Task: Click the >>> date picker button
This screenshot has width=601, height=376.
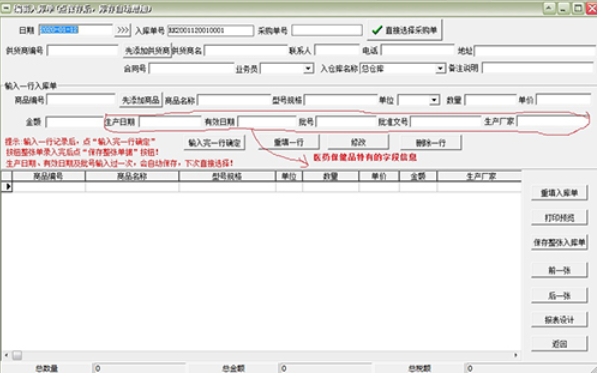Action: coord(123,30)
